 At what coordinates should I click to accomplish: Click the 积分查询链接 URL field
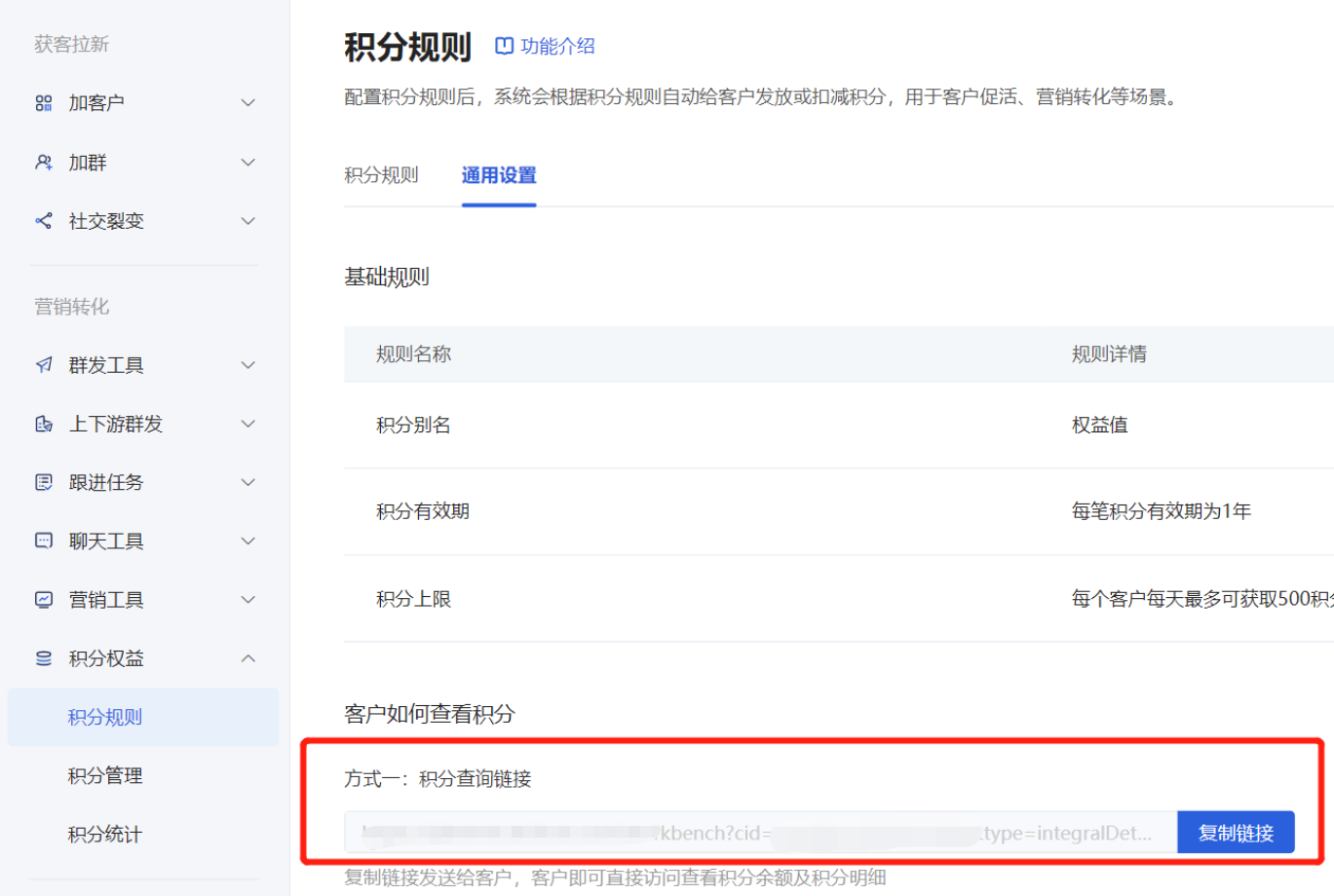coord(760,833)
